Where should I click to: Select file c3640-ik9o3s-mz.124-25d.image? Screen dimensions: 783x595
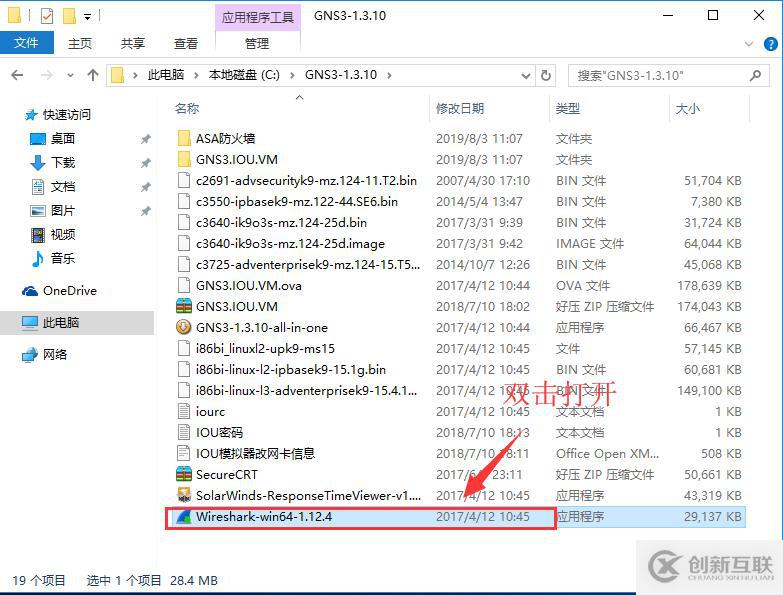290,244
